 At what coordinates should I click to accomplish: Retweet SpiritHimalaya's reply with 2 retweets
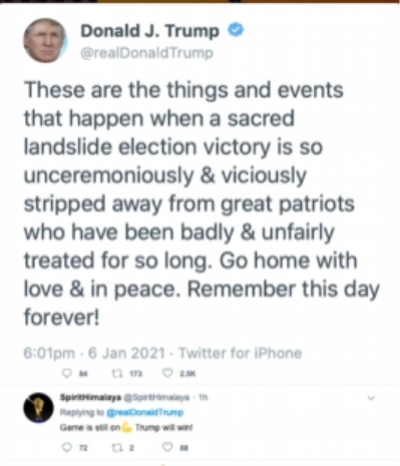(116, 447)
